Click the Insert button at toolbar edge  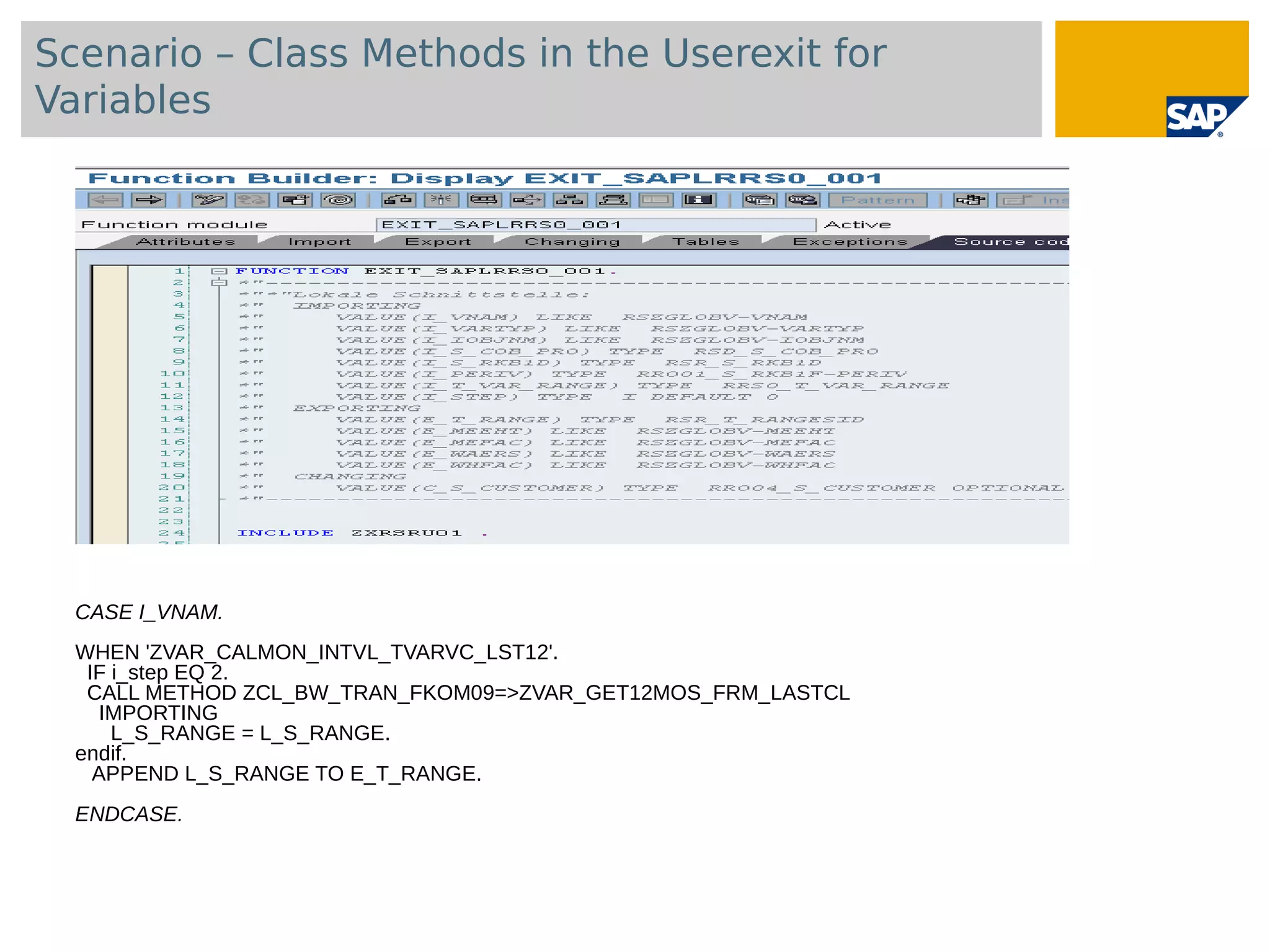[x=1032, y=200]
